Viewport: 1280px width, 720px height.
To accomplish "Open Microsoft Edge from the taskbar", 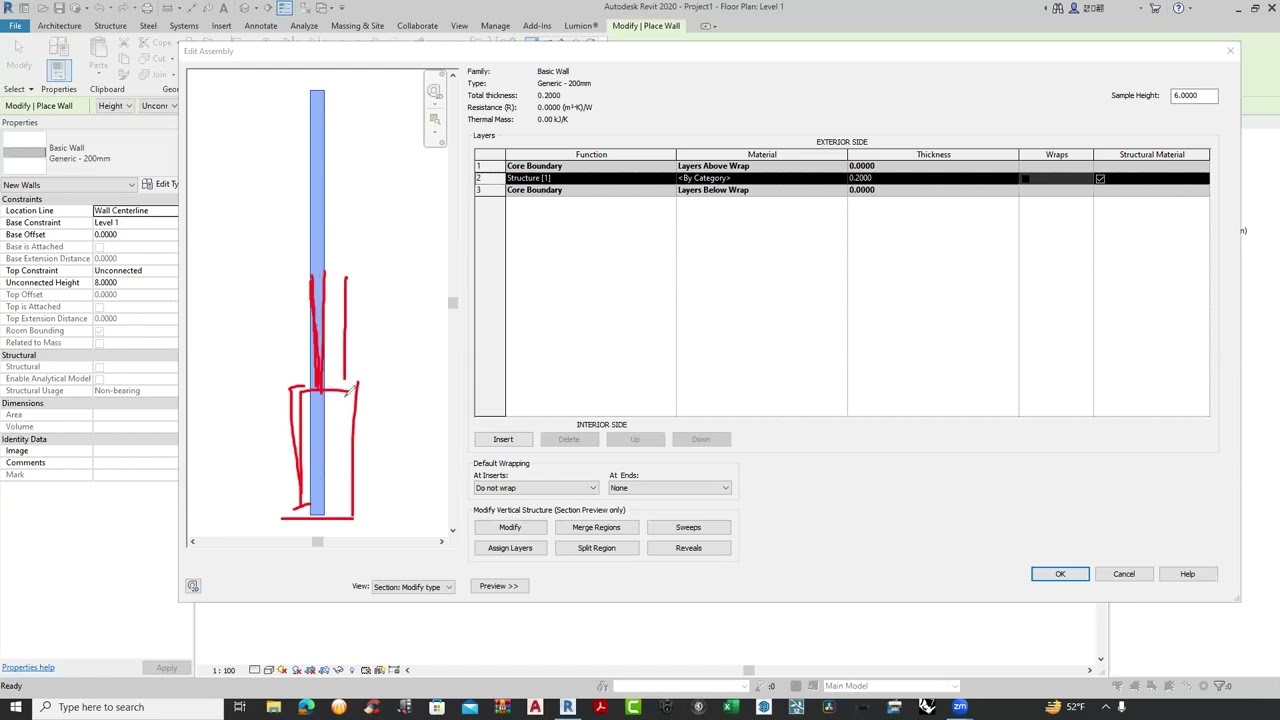I will [306, 707].
